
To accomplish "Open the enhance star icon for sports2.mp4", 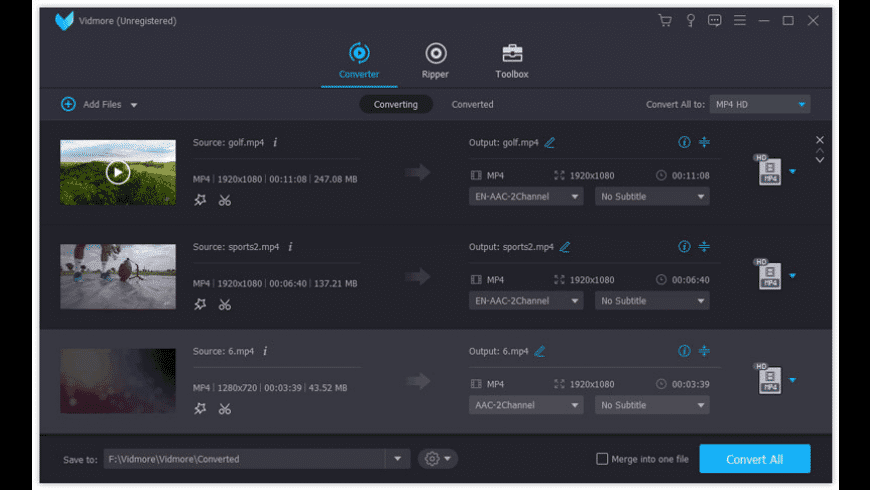I will point(200,304).
